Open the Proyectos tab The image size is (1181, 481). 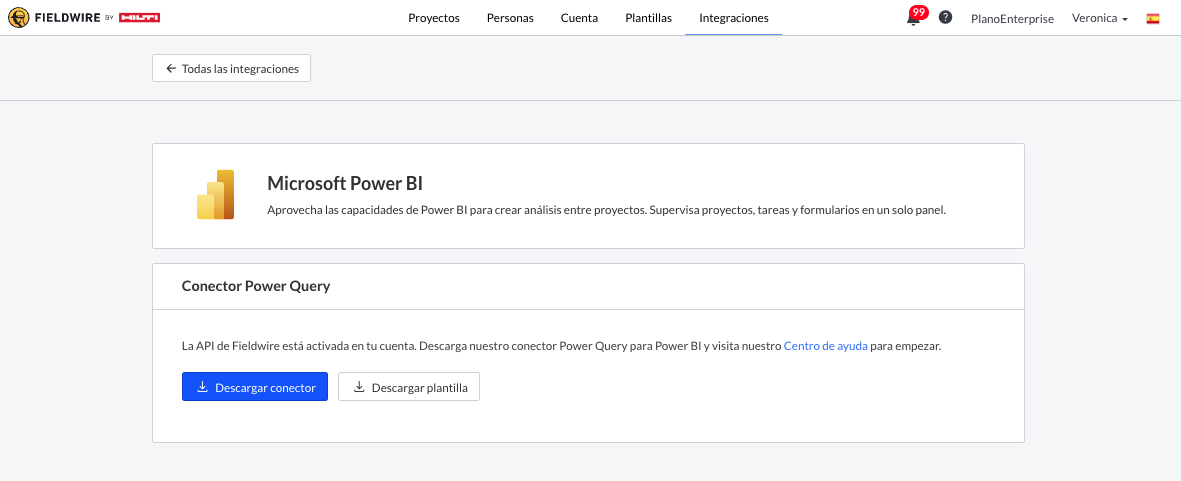pos(434,18)
